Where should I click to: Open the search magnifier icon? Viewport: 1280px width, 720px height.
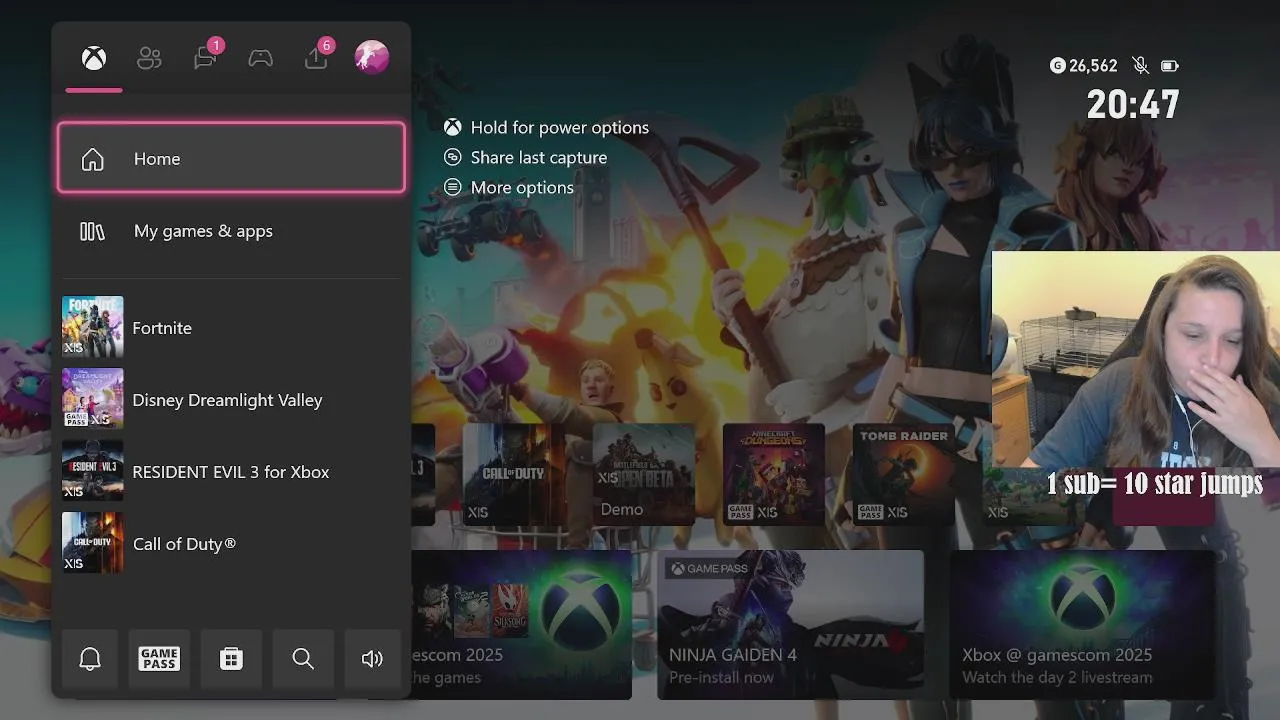point(303,658)
